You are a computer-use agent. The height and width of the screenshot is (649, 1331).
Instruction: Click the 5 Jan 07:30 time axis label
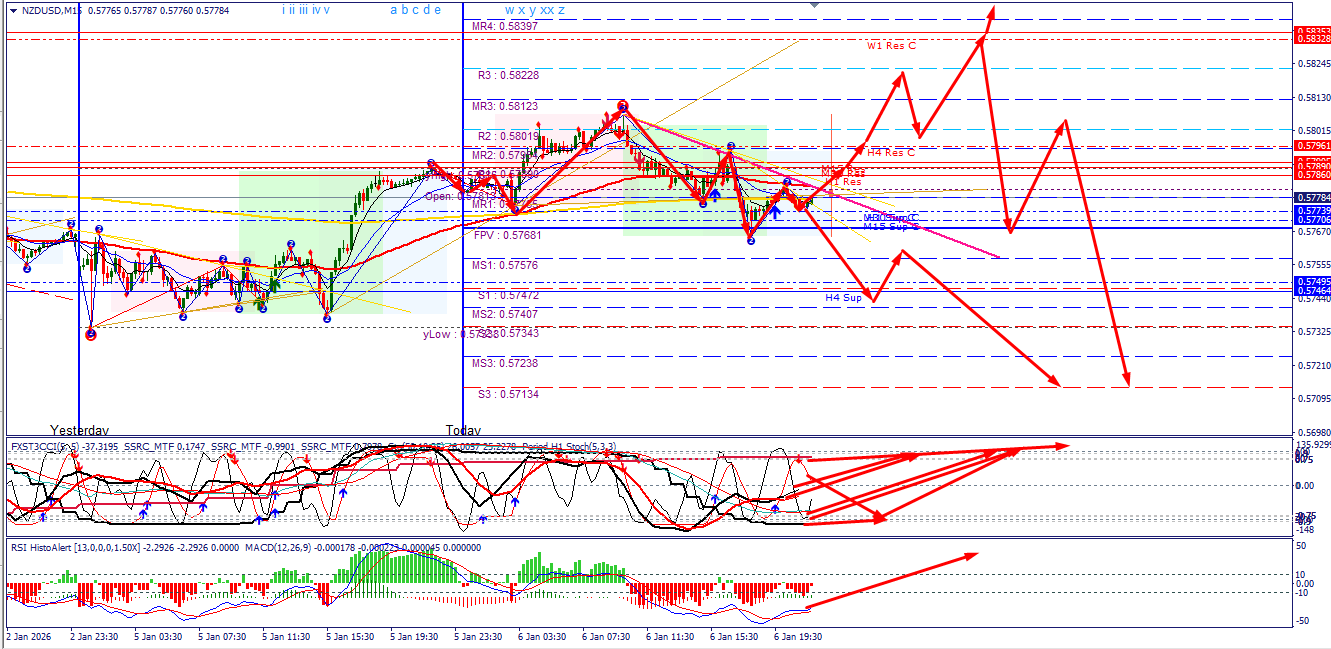[x=222, y=635]
